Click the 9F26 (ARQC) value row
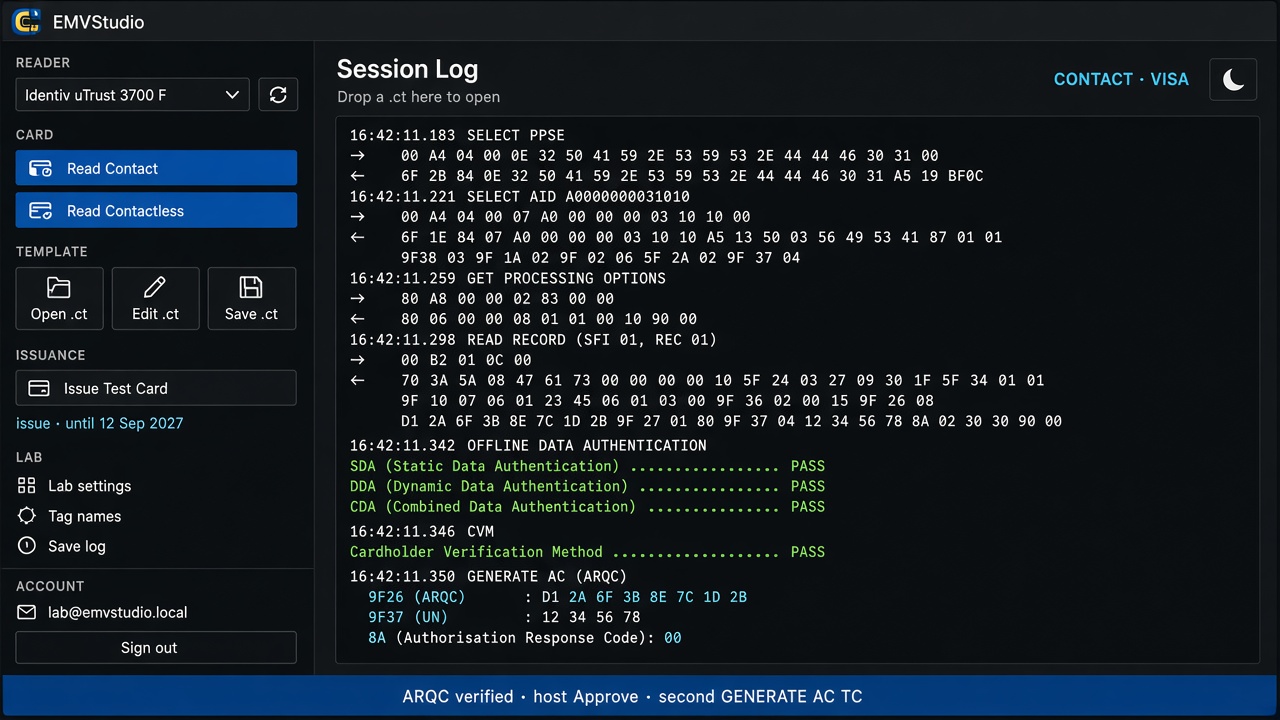Image resolution: width=1280 pixels, height=720 pixels. tap(557, 597)
